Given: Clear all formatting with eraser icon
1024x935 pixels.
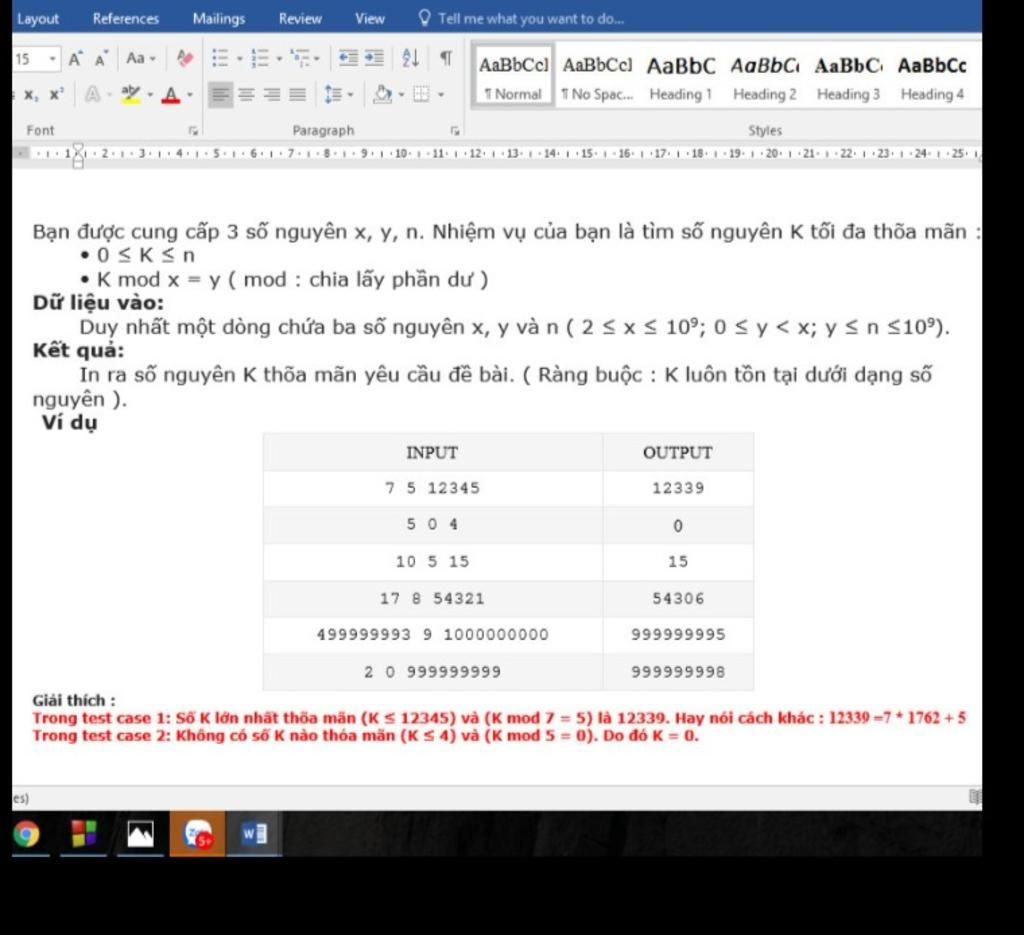Looking at the screenshot, I should pos(185,59).
